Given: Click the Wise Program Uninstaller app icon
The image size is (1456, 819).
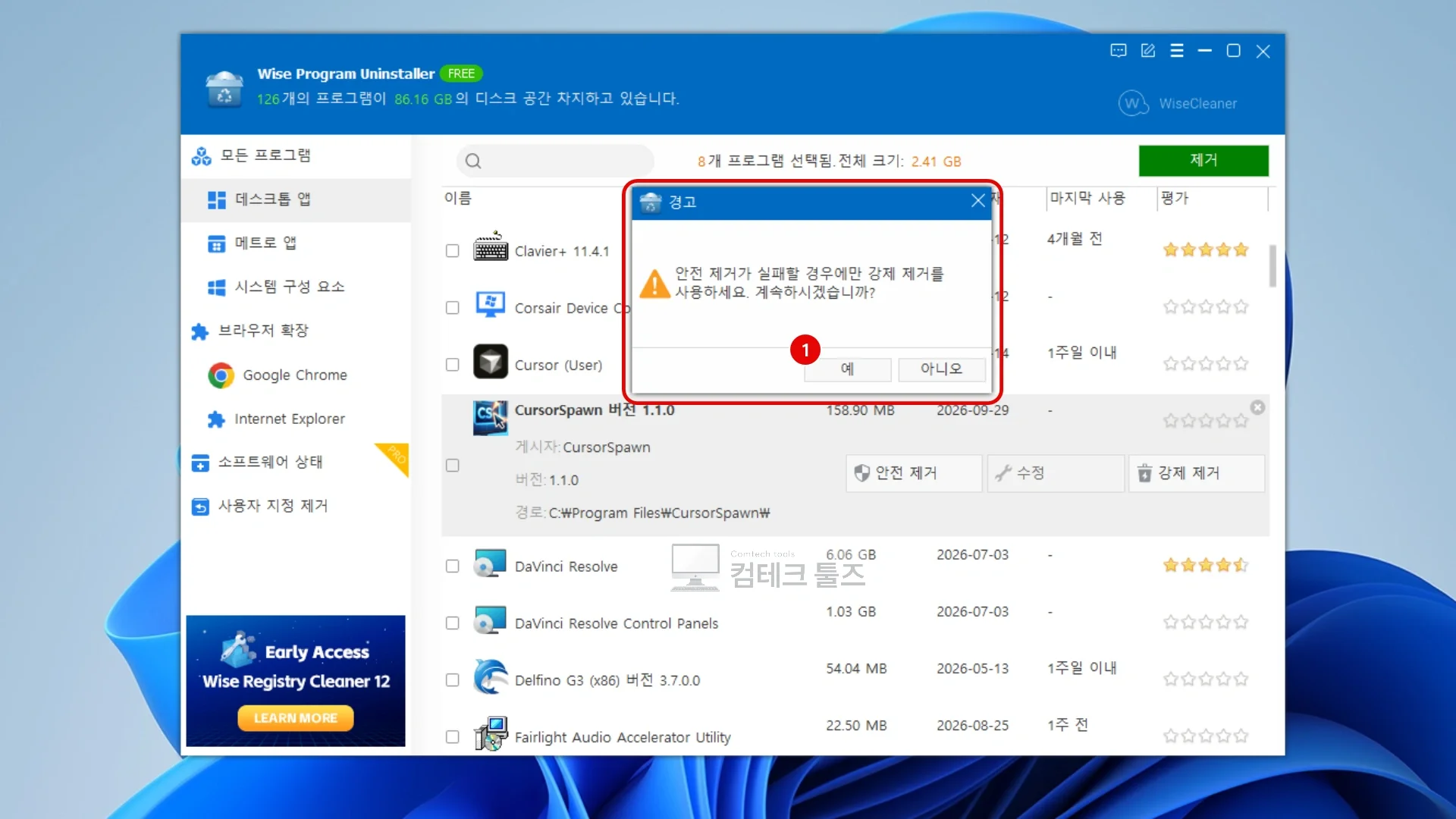Looking at the screenshot, I should (224, 89).
